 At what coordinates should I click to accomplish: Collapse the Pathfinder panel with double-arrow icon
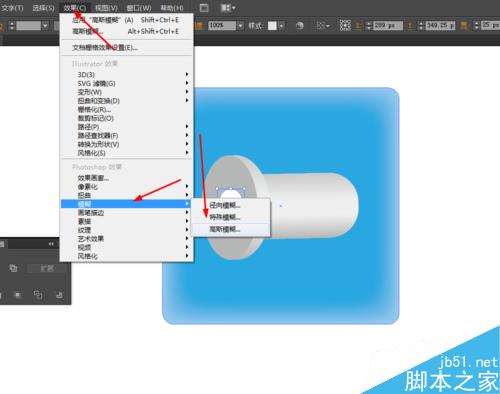[51, 244]
